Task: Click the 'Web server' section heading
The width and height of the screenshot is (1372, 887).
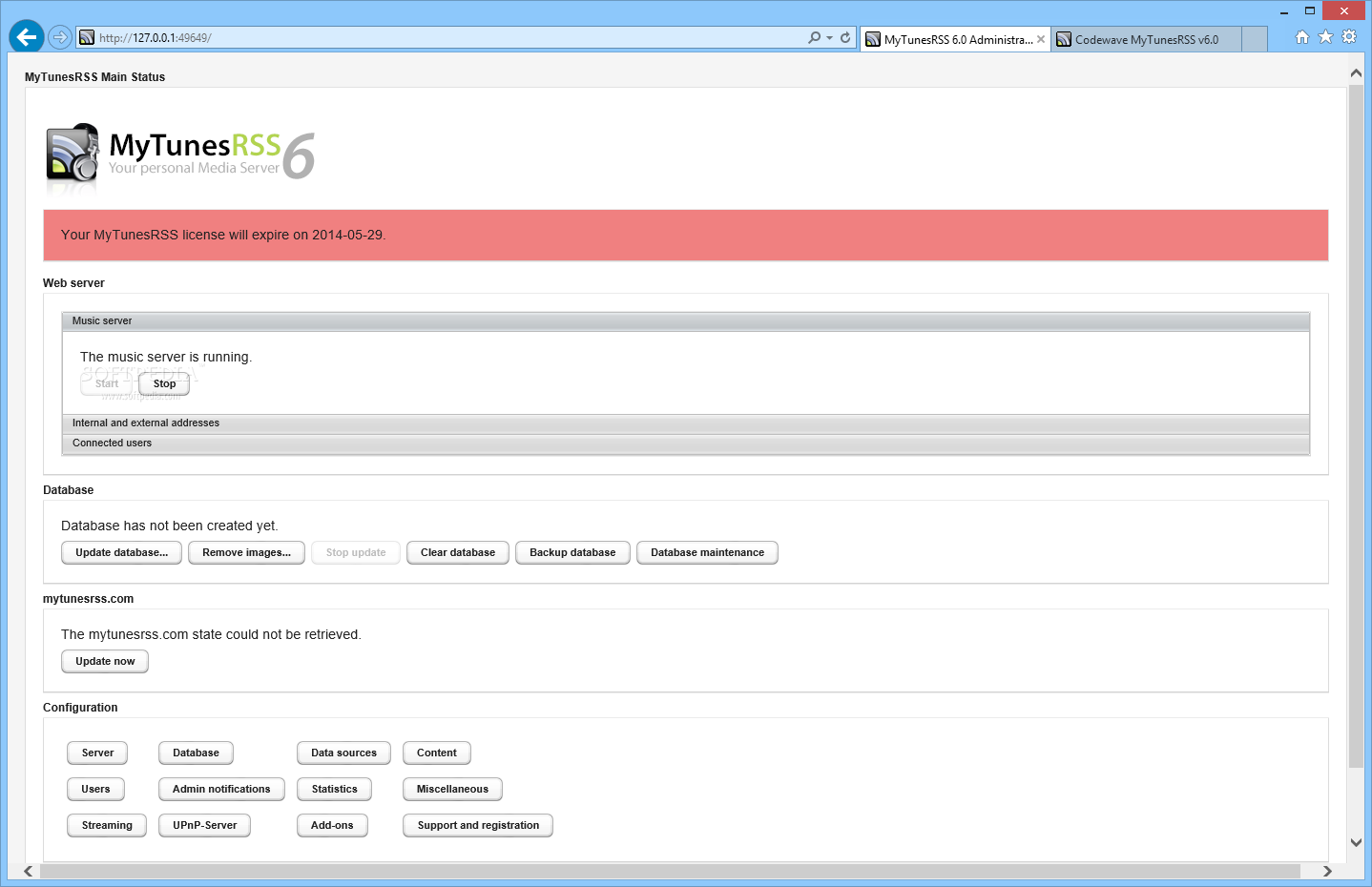Action: click(x=73, y=283)
